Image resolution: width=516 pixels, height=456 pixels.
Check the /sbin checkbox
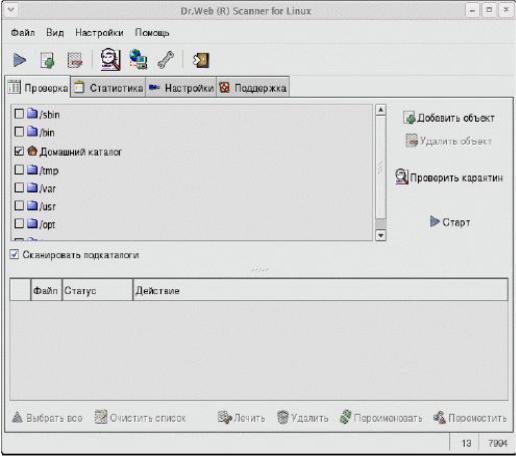(x=19, y=114)
